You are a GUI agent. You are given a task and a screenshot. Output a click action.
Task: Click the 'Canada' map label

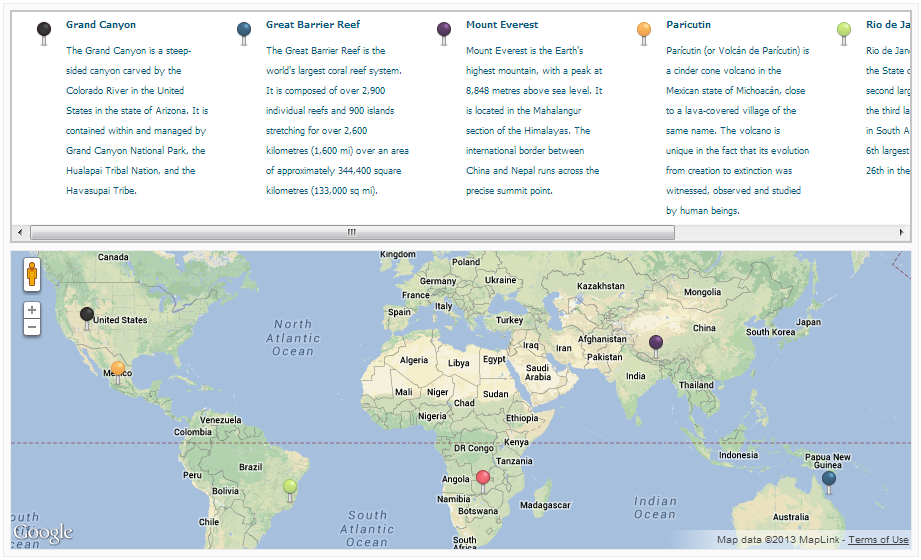coord(113,257)
